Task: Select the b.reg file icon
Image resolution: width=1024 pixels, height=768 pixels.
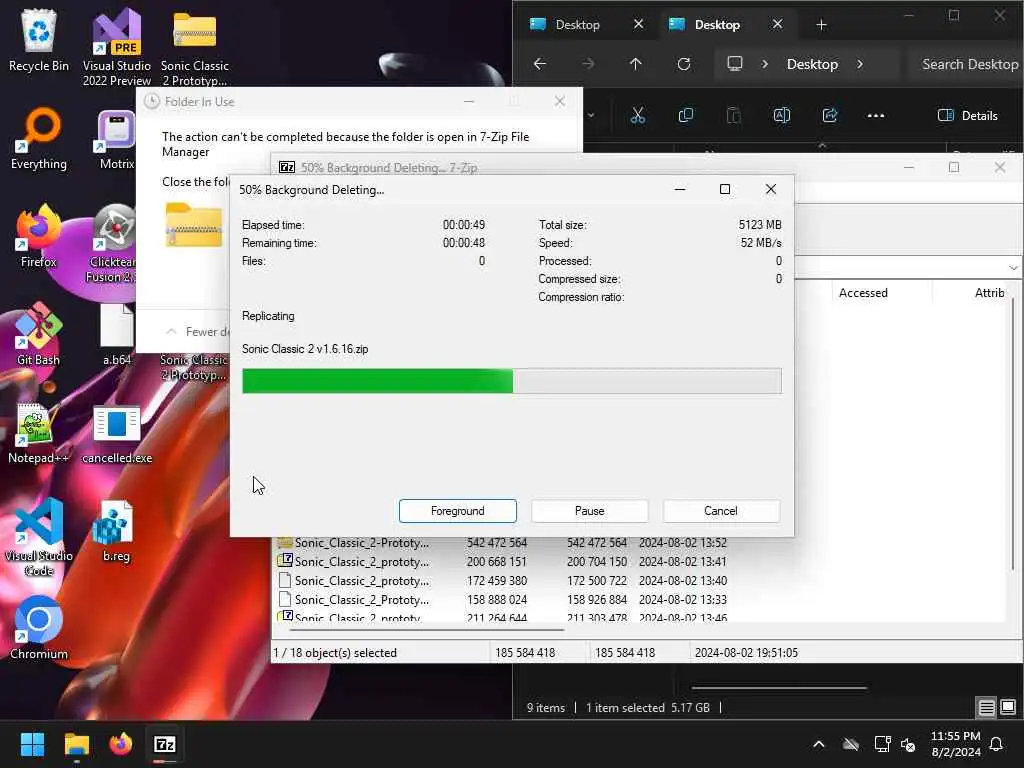Action: pos(116,530)
